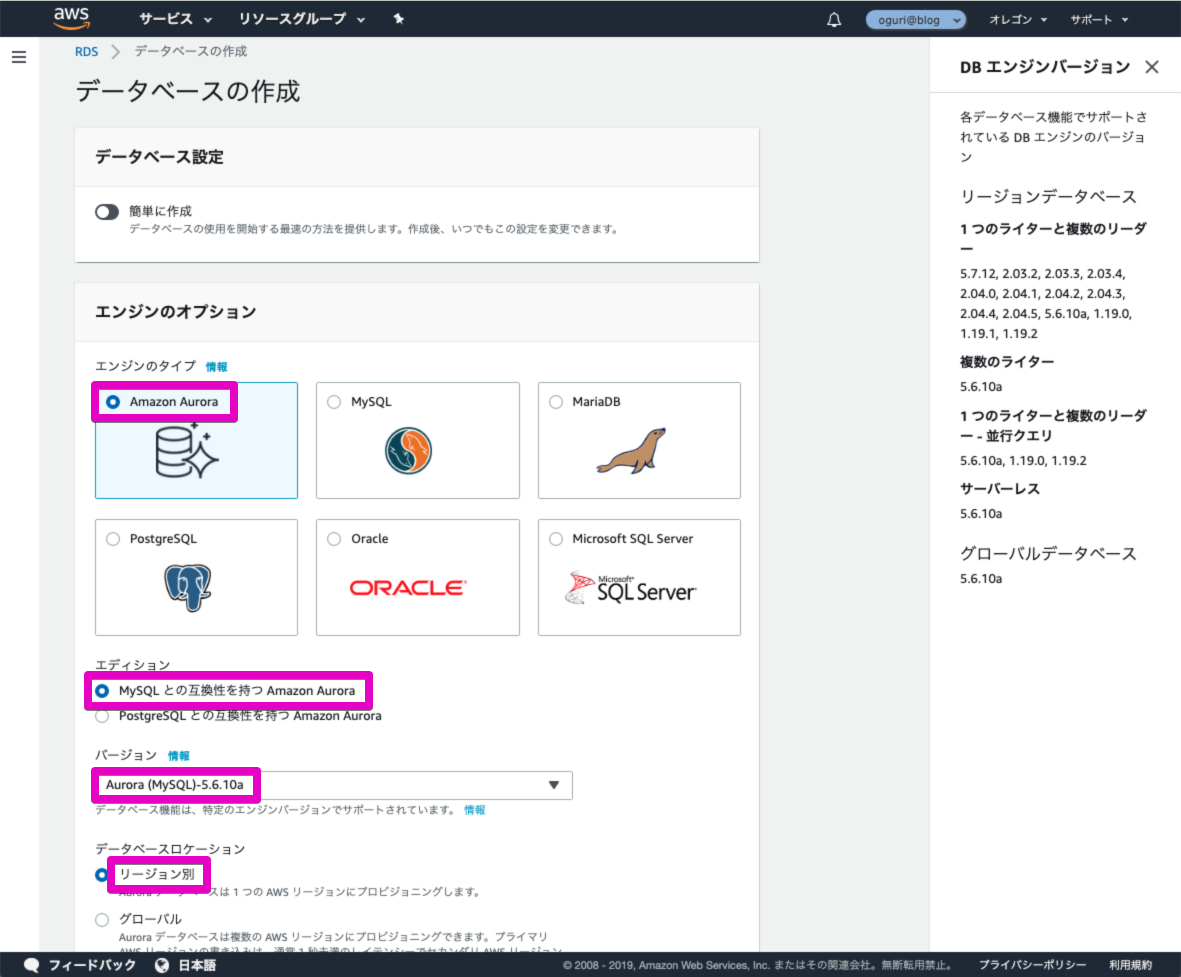Open the oguri@blog account dropdown
This screenshot has height=977, width=1181.
click(x=916, y=18)
